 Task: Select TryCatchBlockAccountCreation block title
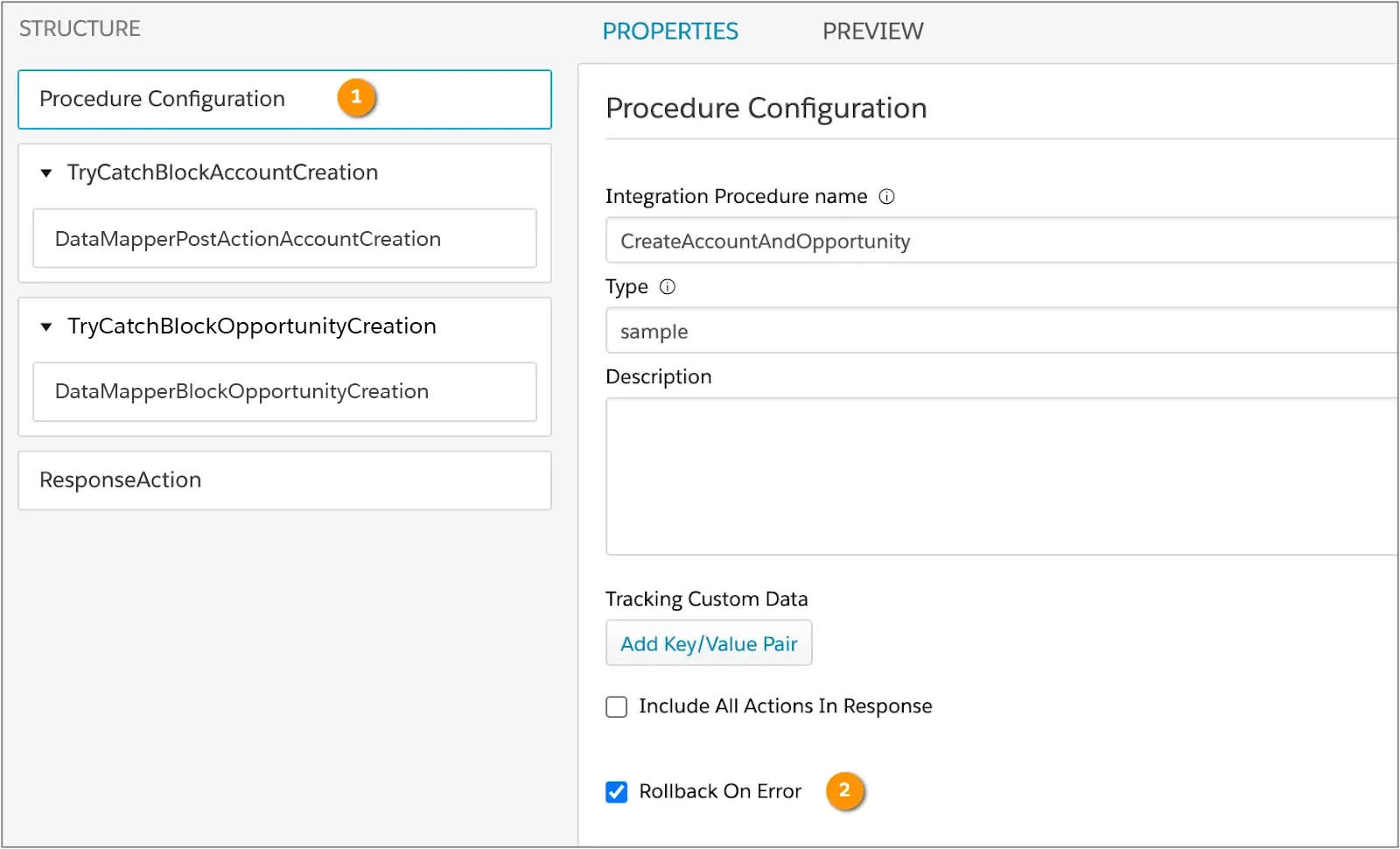[x=222, y=172]
